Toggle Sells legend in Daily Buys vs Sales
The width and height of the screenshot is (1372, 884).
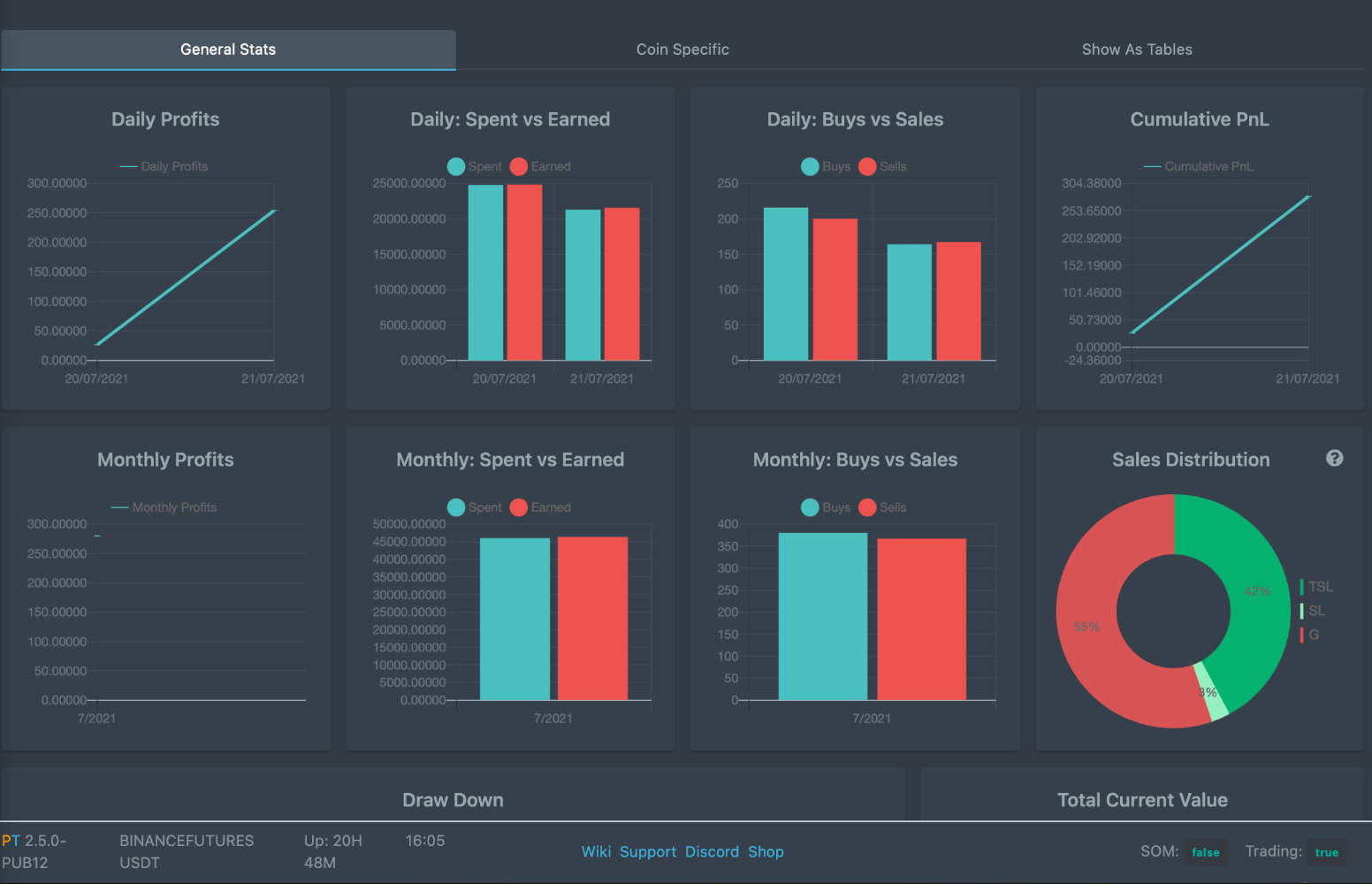[x=882, y=166]
